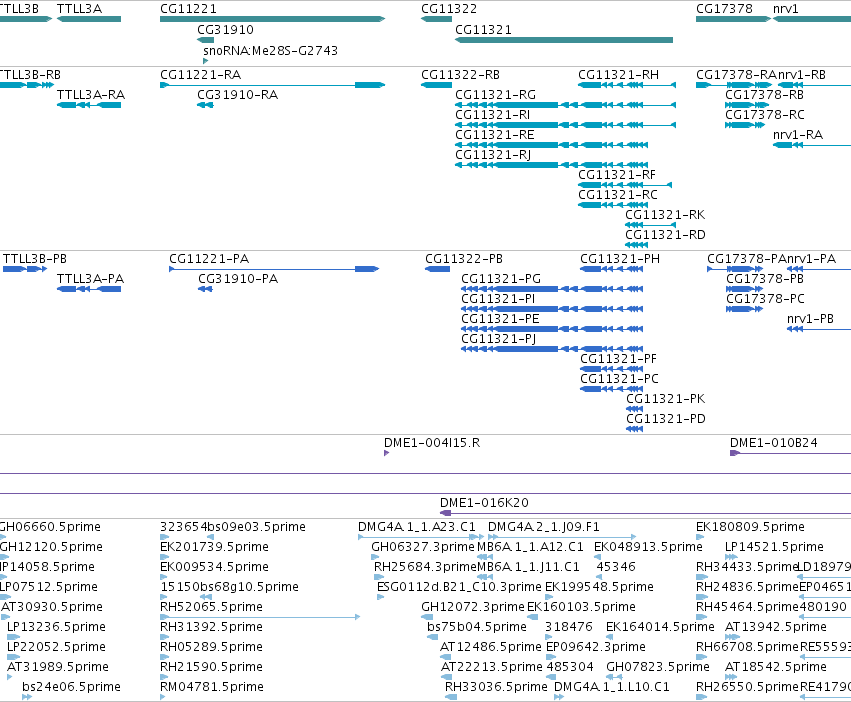Select transcript CG11321-RF
Viewport: 851px width, 702px height.
[625, 185]
